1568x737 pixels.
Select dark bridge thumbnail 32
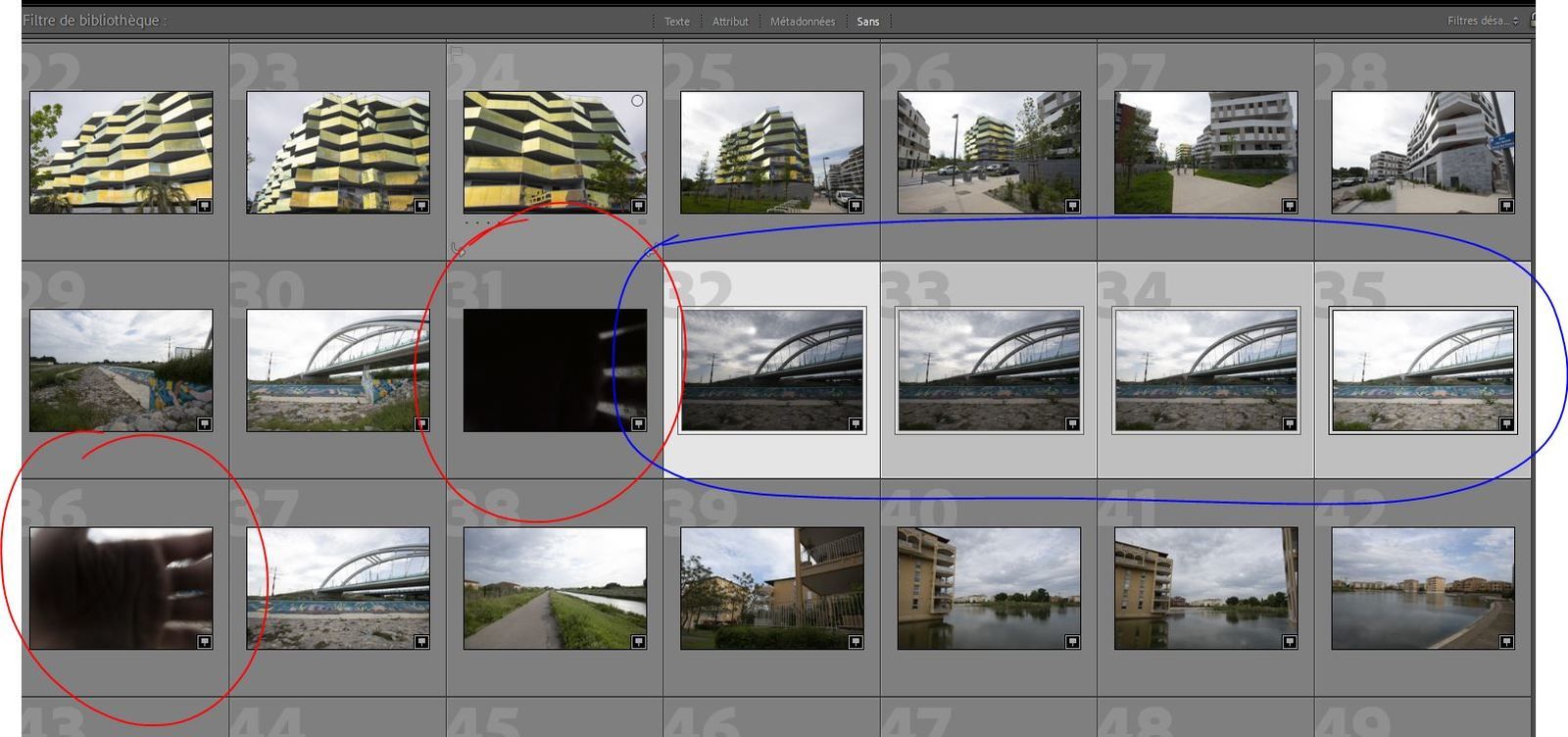(772, 370)
